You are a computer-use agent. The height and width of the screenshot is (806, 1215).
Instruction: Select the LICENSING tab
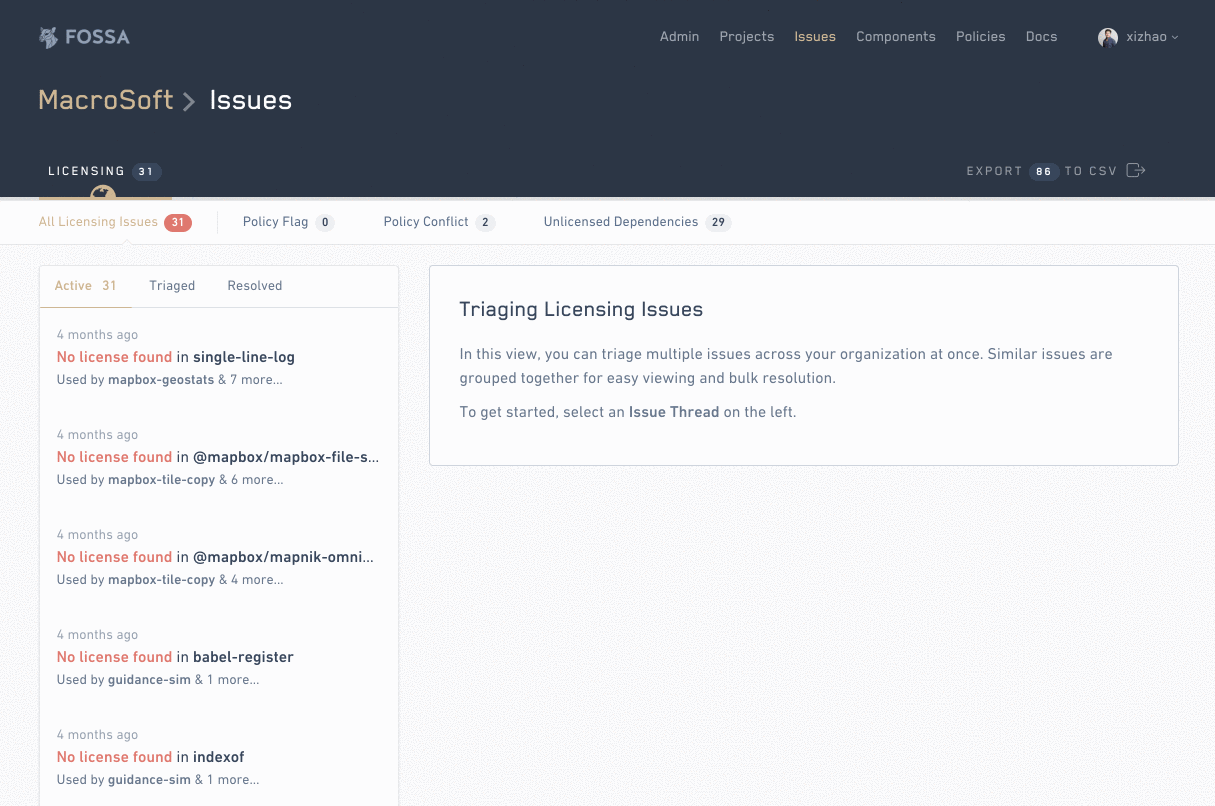pyautogui.click(x=104, y=172)
